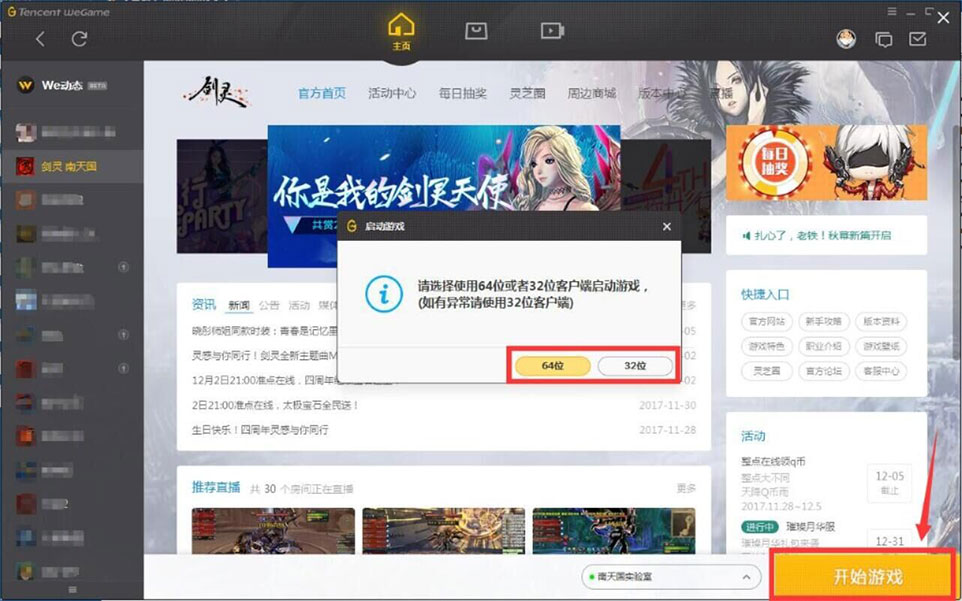Open 版本资料 quick link
Viewport: 962px width, 601px height.
[x=881, y=321]
